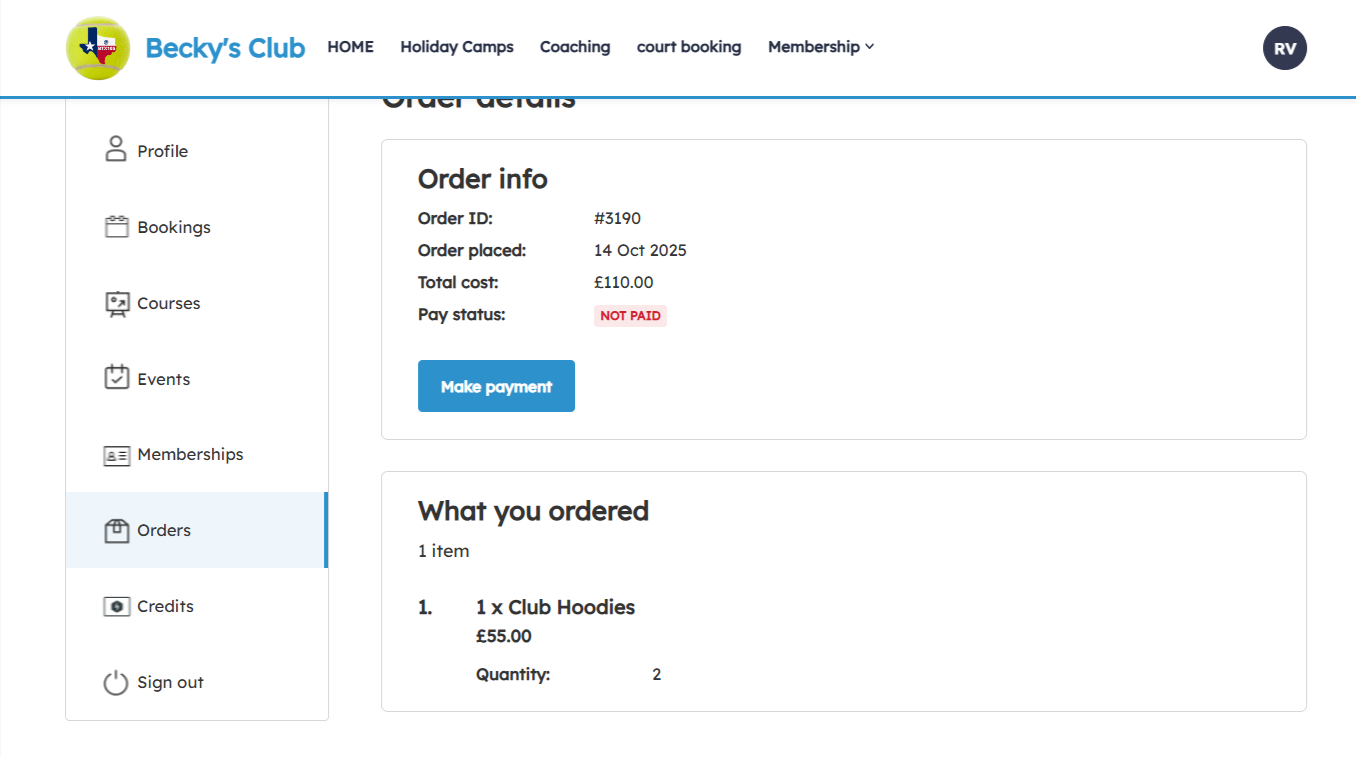This screenshot has height=757, width=1356.
Task: Click the NOT PAID status badge
Action: [630, 316]
